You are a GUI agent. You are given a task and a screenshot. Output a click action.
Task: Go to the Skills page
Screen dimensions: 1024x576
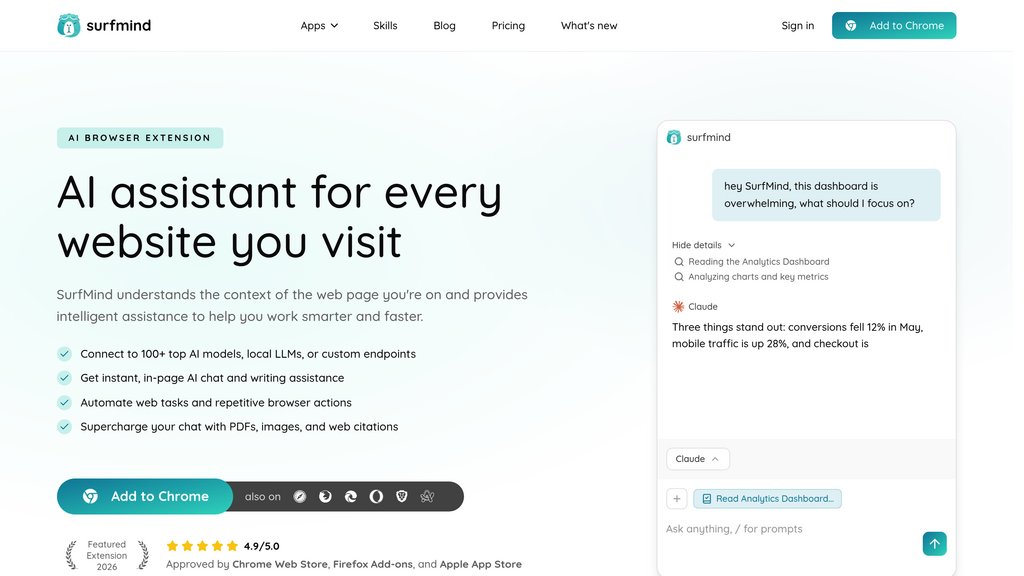(x=385, y=25)
